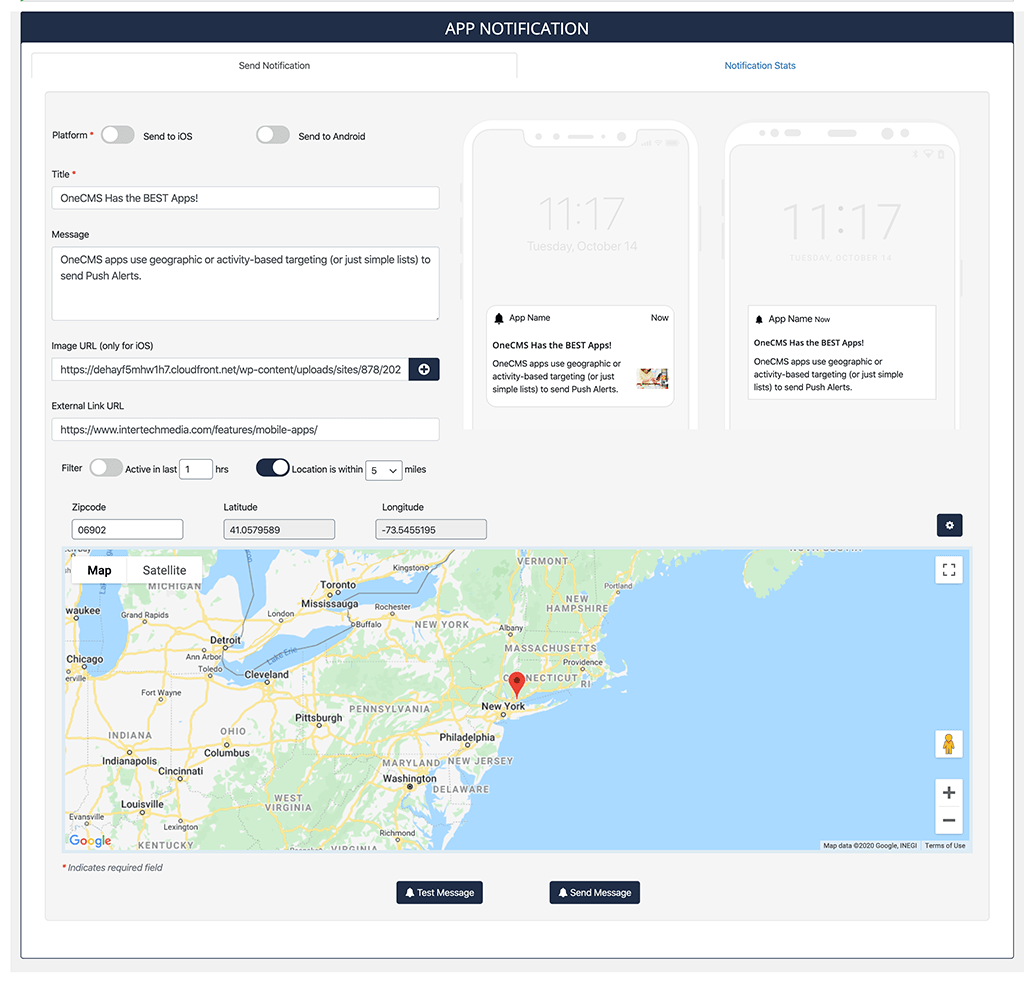The height and width of the screenshot is (984, 1024).
Task: Click the bell icon in iOS preview
Action: [x=499, y=319]
